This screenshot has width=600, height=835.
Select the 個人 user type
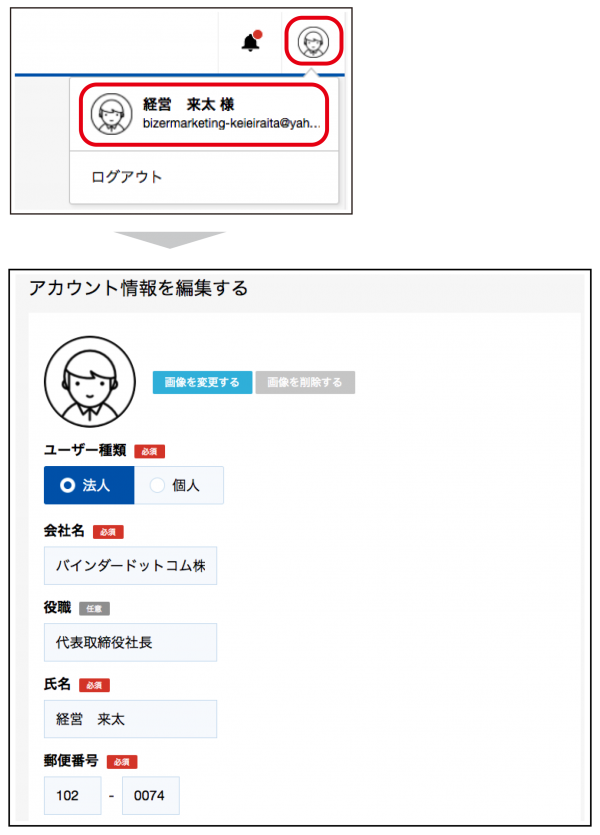click(179, 485)
